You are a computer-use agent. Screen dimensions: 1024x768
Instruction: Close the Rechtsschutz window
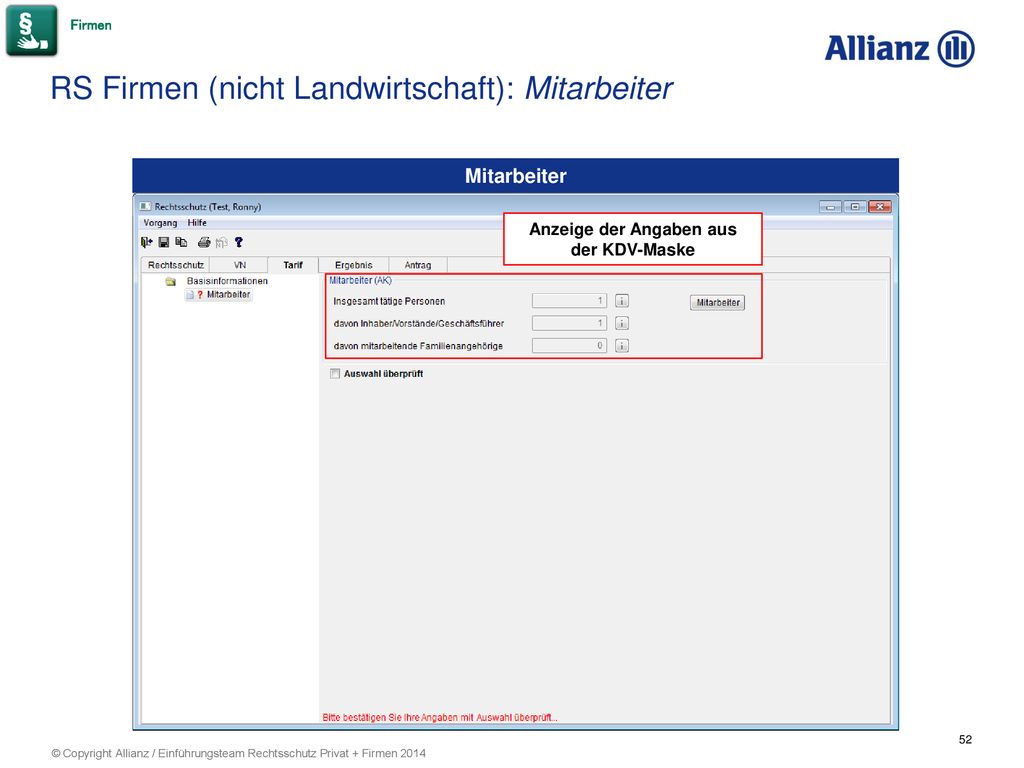[x=880, y=207]
